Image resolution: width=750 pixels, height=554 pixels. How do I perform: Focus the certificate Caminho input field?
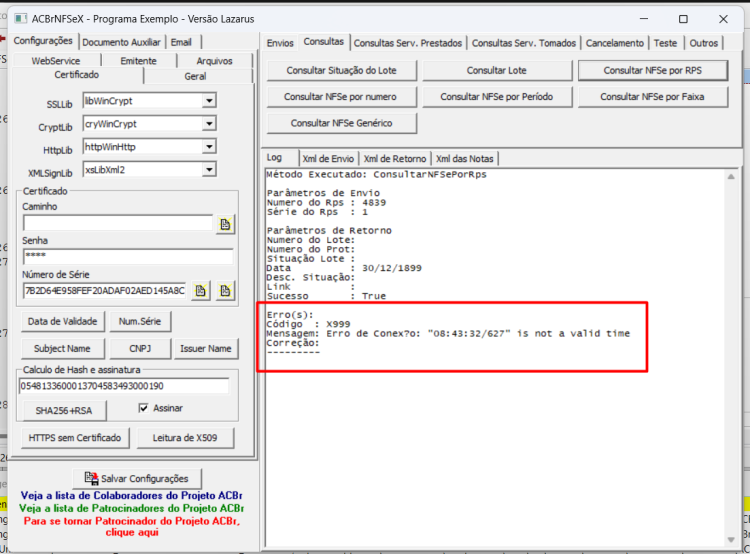click(118, 223)
